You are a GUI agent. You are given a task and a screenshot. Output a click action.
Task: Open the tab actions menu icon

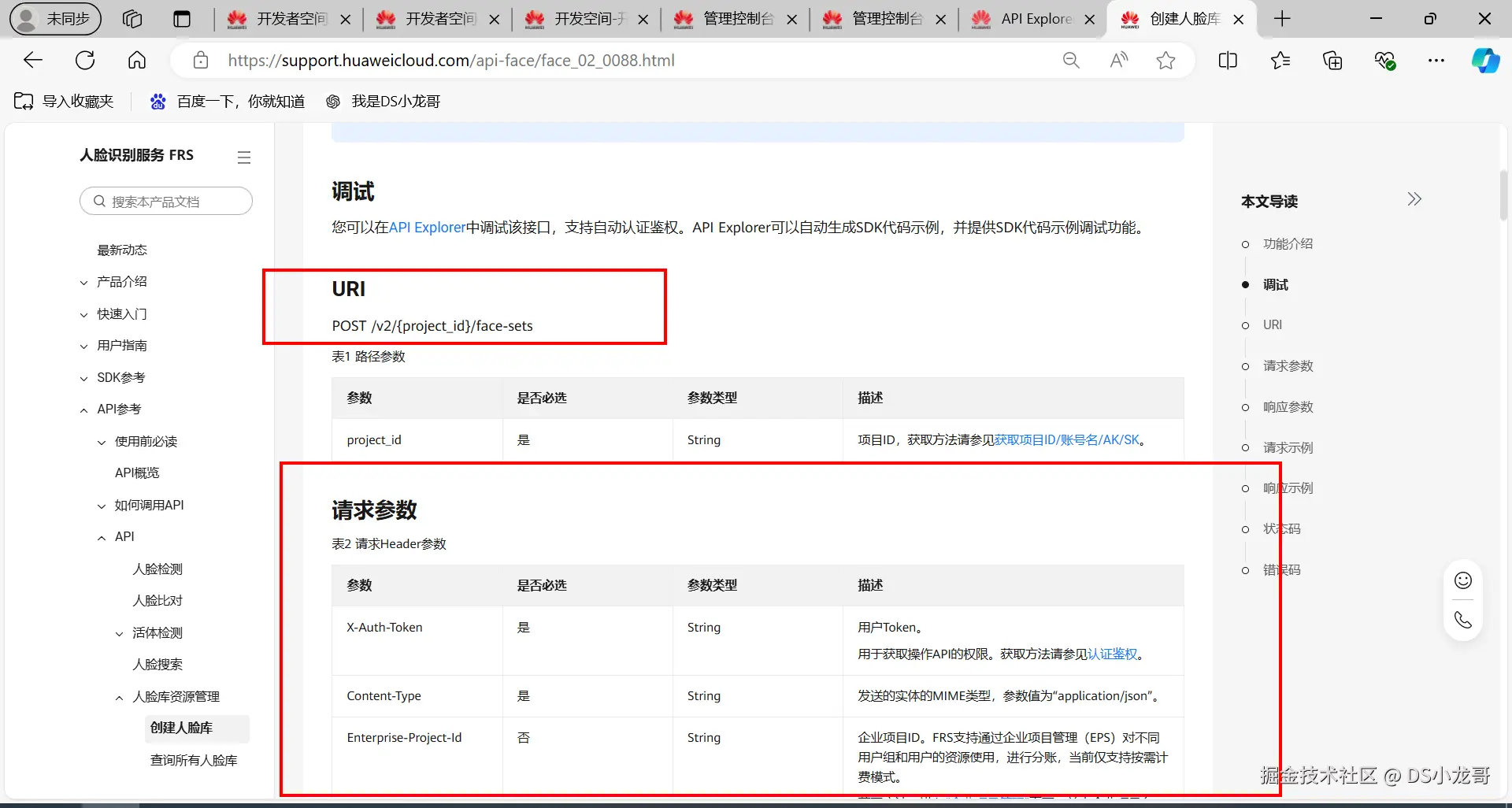182,19
